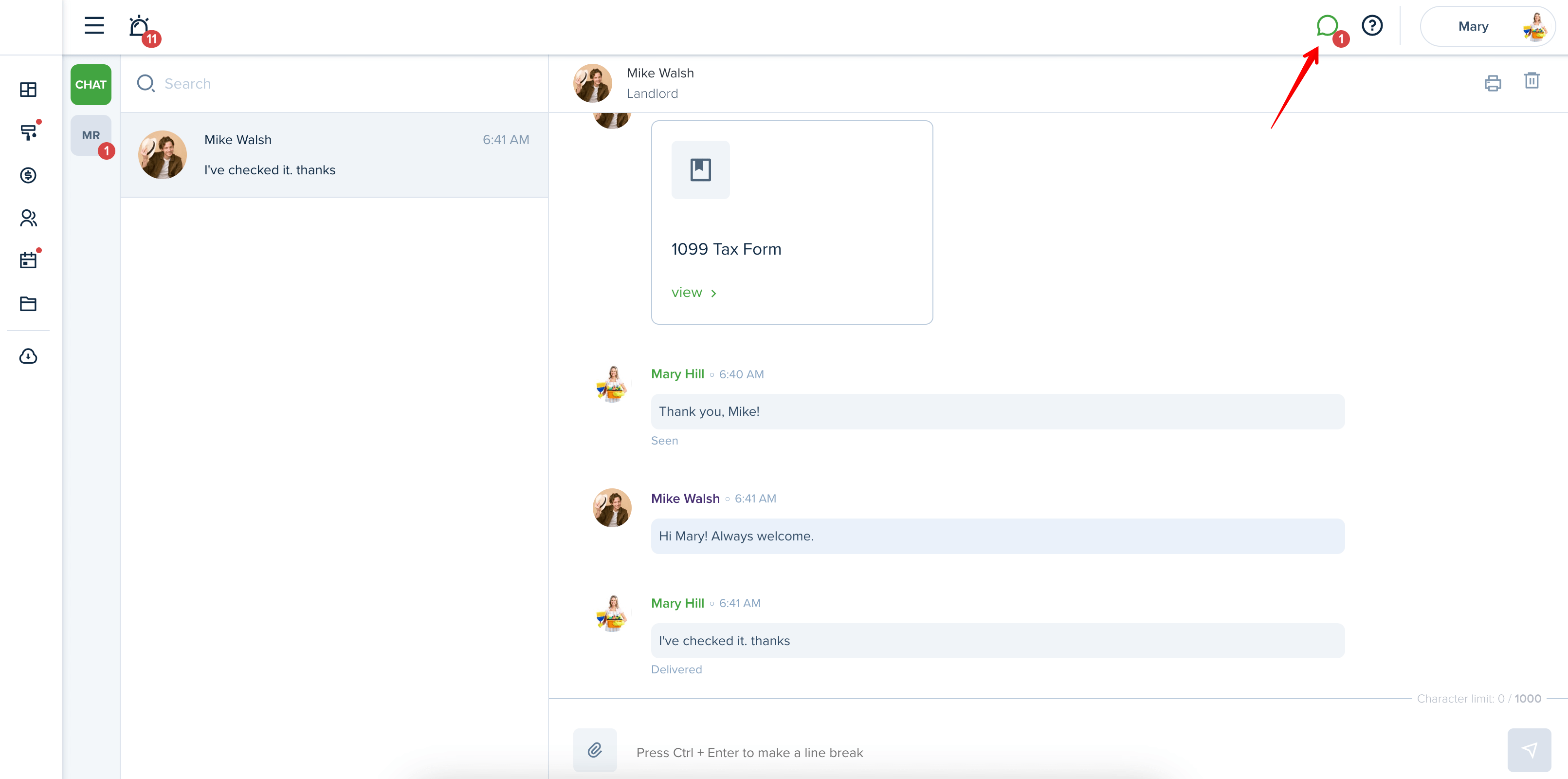Select the MR tab
Screen dimensions: 1568x779
point(91,135)
